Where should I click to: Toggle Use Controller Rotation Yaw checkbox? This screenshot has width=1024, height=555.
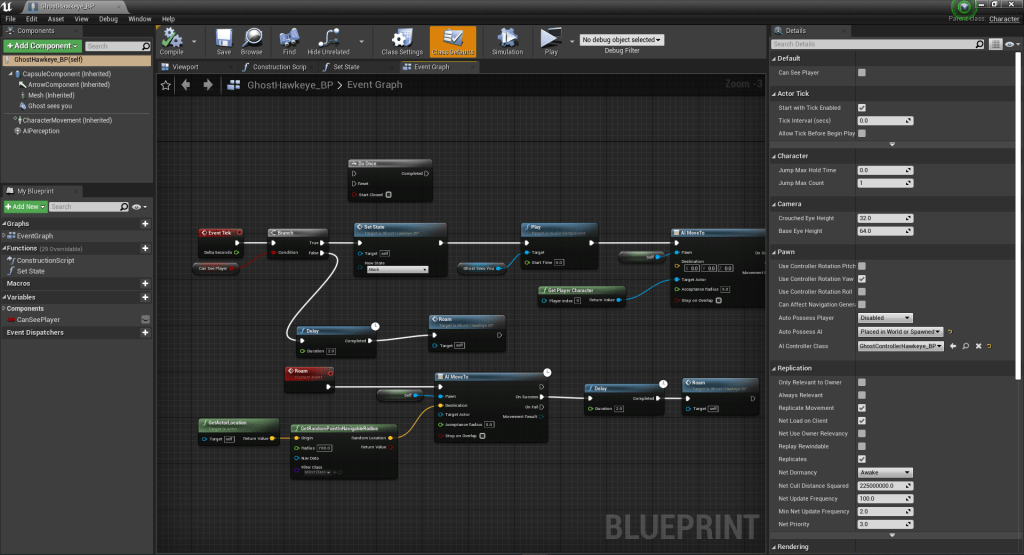tap(862, 278)
